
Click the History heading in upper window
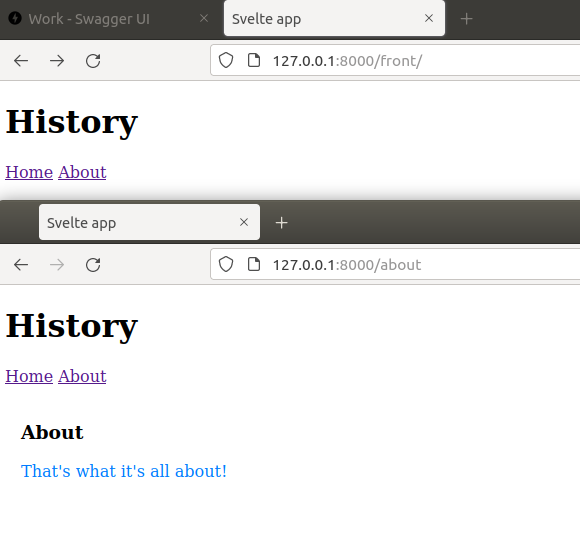[x=71, y=122]
